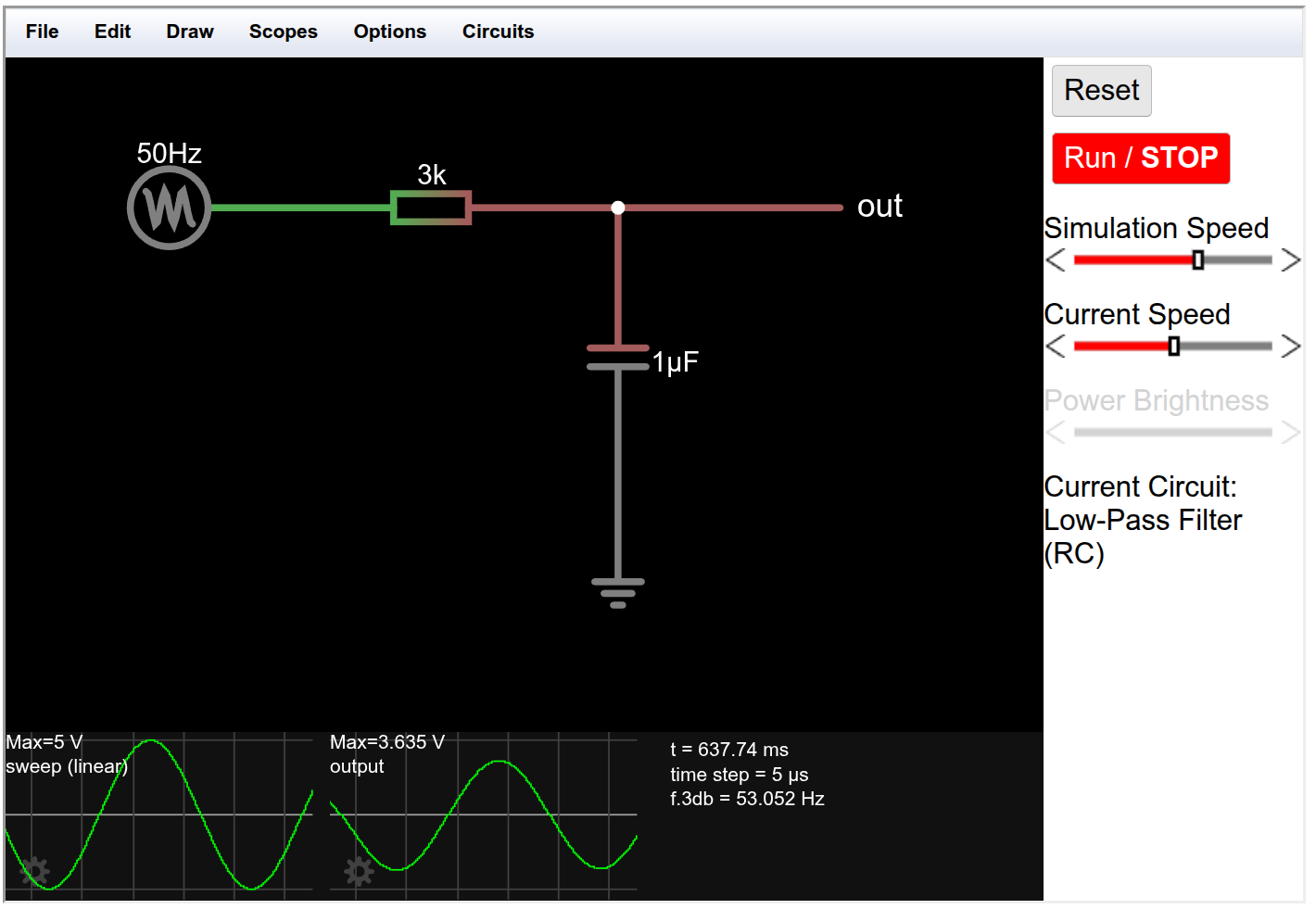
Task: Increase Simulation Speed with right arrow
Action: pos(1291,260)
